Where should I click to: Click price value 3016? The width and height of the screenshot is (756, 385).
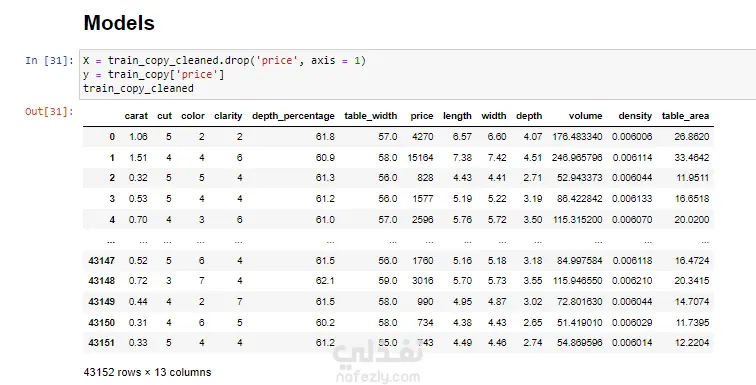[423, 281]
